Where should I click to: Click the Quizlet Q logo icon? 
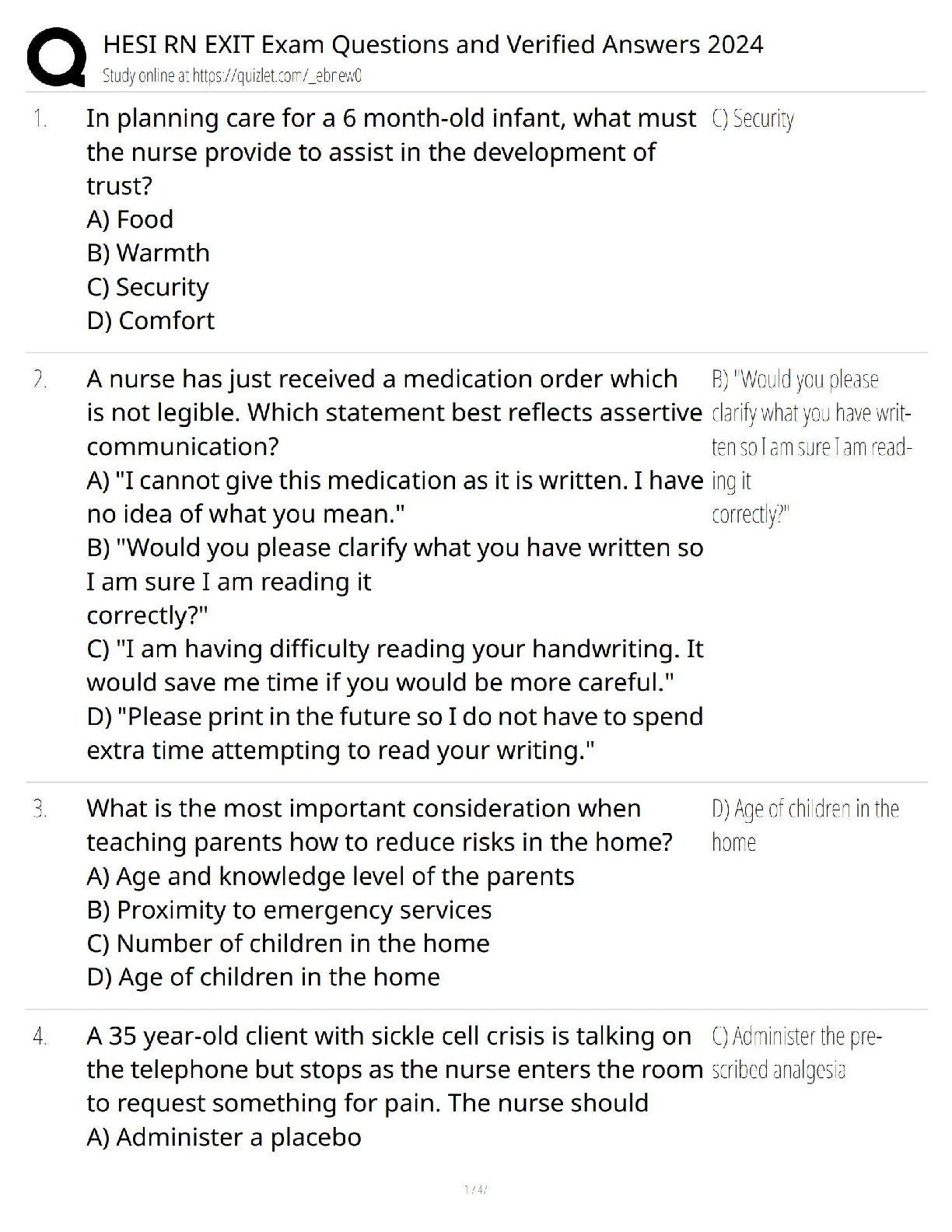pyautogui.click(x=56, y=57)
